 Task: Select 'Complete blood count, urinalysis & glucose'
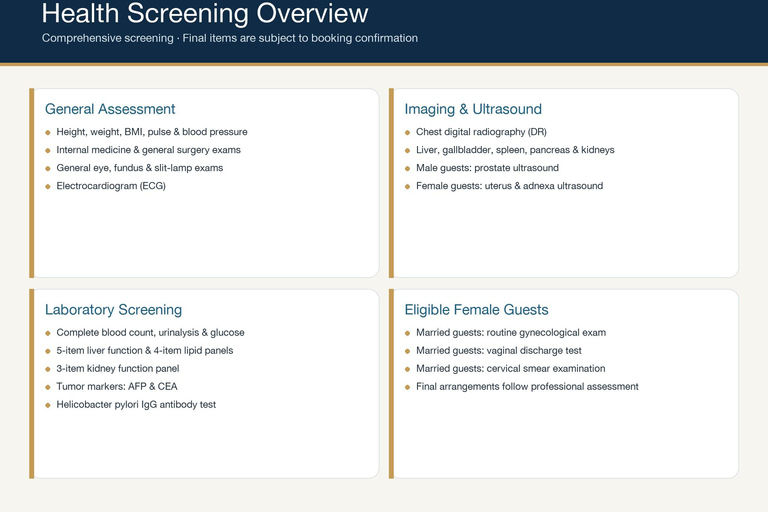[x=150, y=333]
